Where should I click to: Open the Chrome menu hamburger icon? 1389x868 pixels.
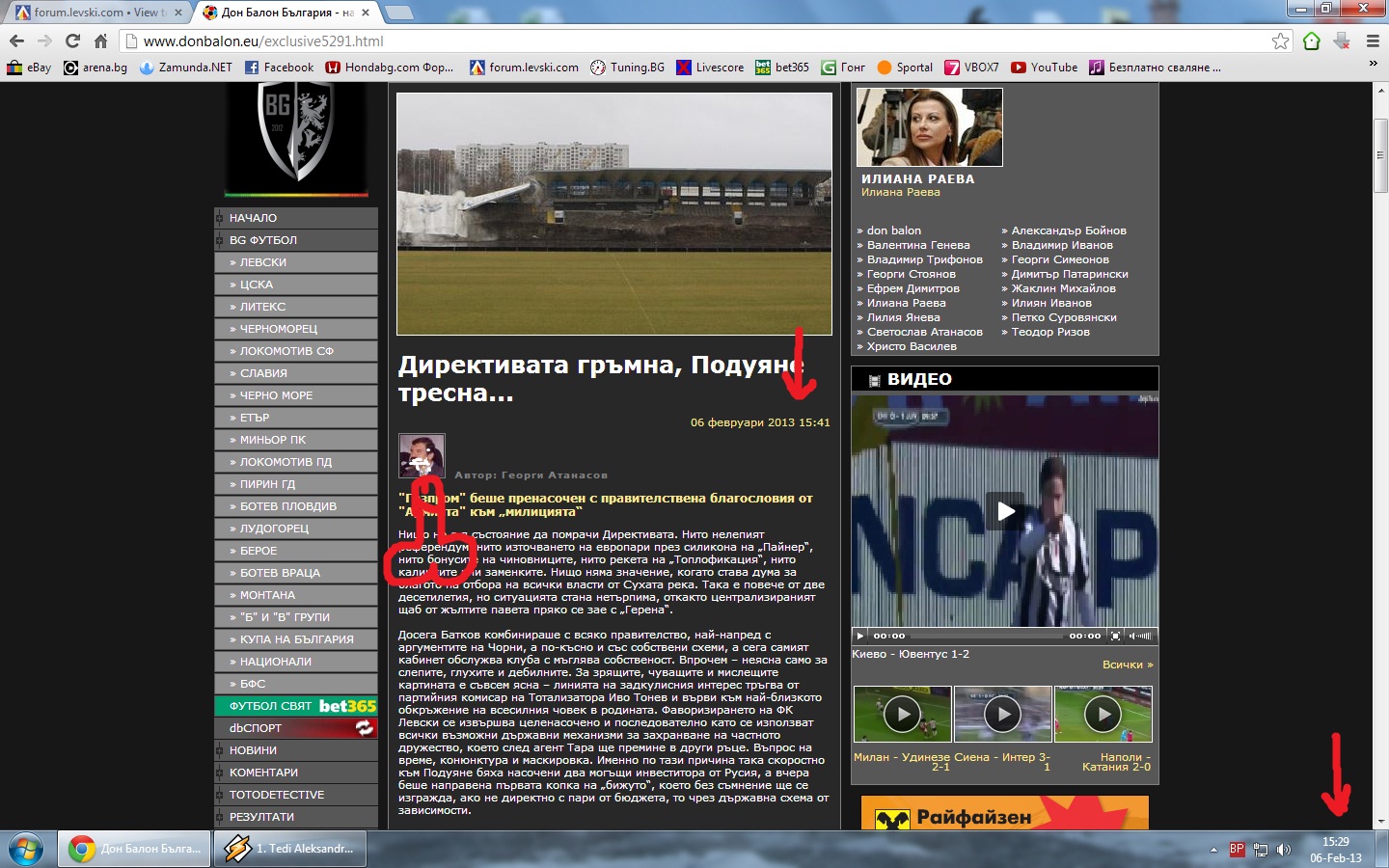1373,41
